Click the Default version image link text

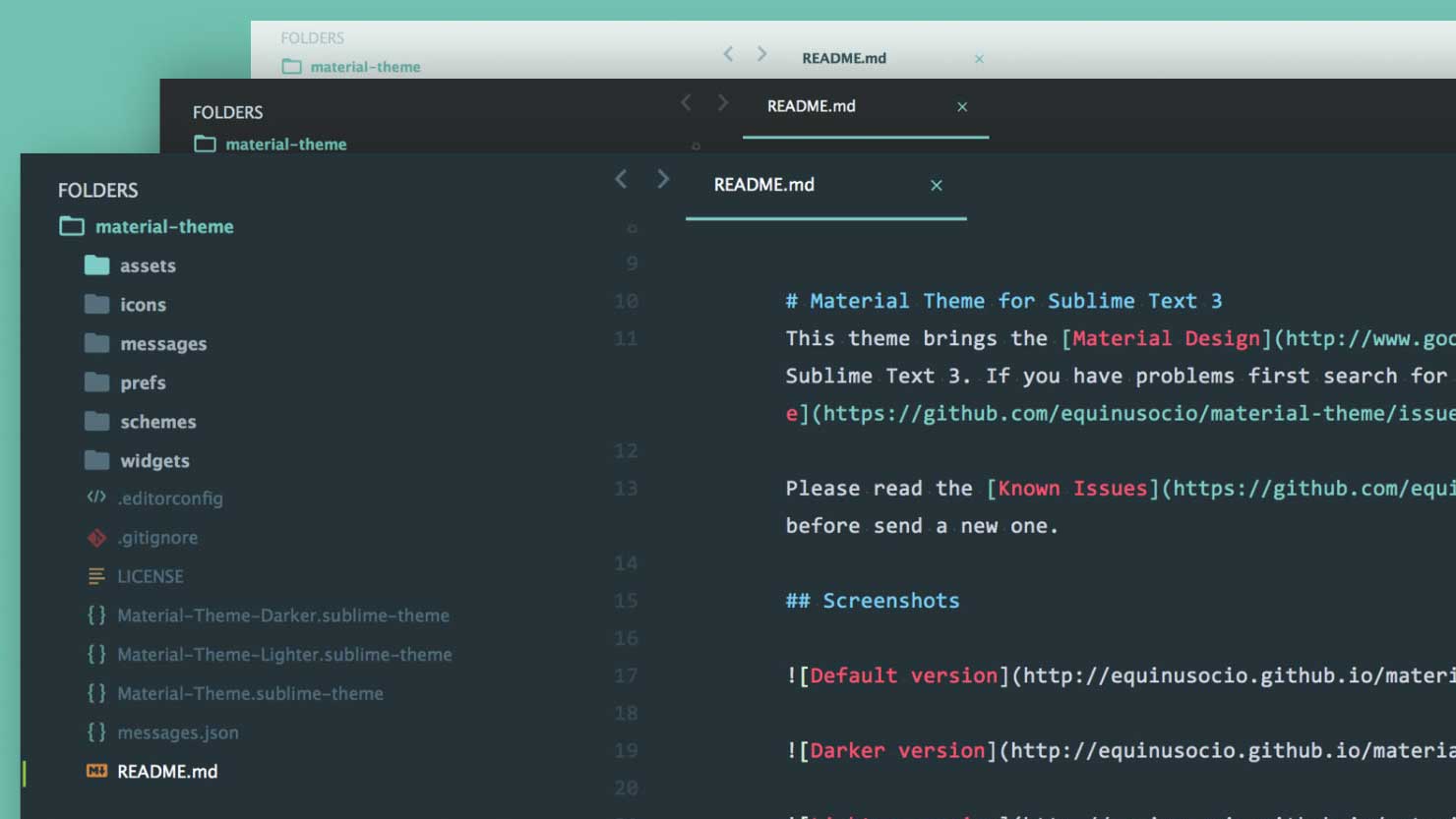point(904,676)
